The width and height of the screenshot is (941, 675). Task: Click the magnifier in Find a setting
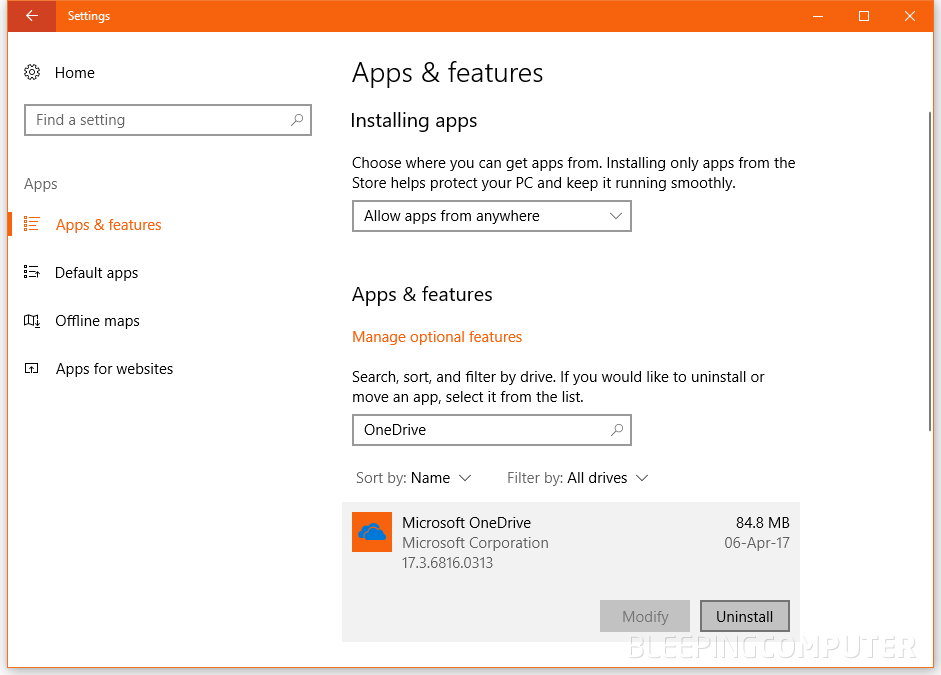pos(297,120)
